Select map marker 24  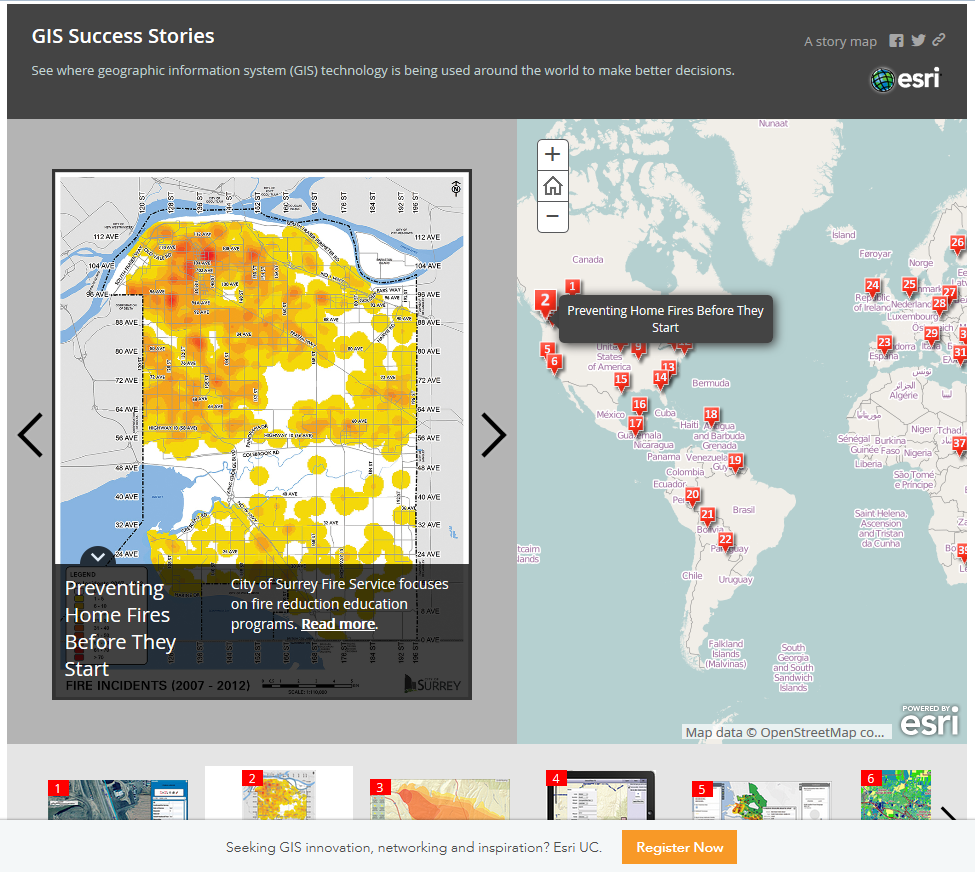coord(872,287)
